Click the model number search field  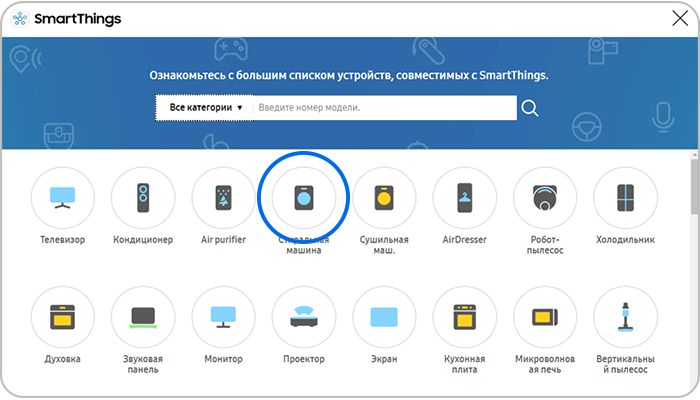point(384,108)
